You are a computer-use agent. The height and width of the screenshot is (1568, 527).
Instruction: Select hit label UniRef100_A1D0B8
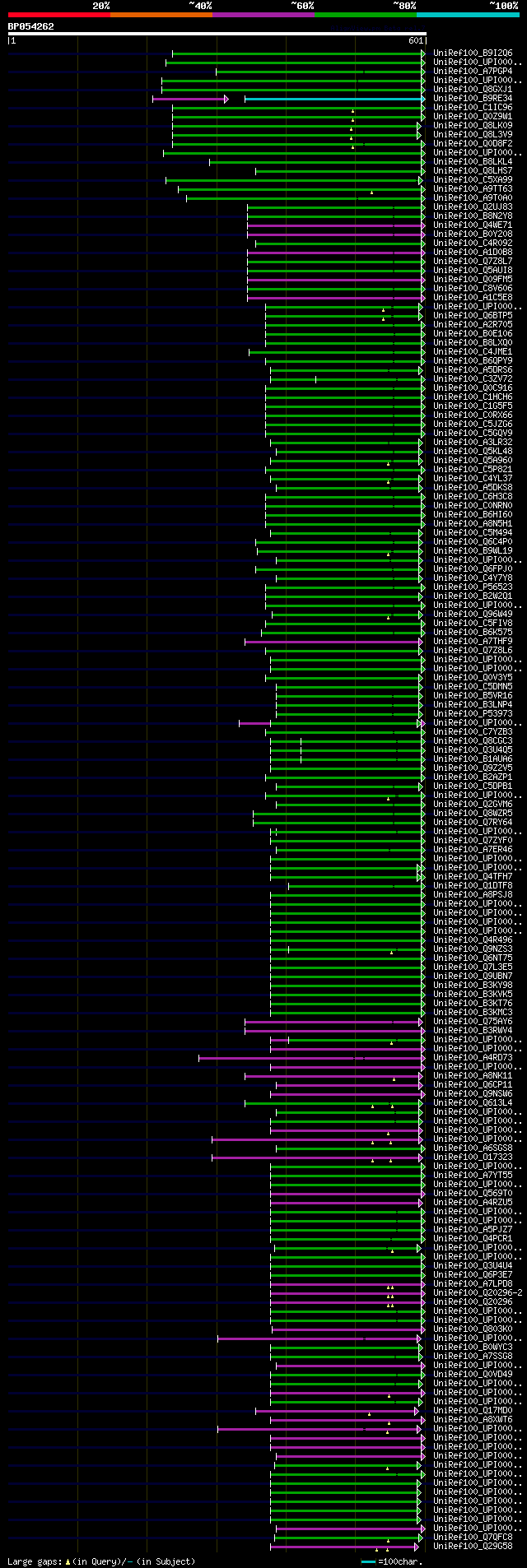(x=473, y=252)
